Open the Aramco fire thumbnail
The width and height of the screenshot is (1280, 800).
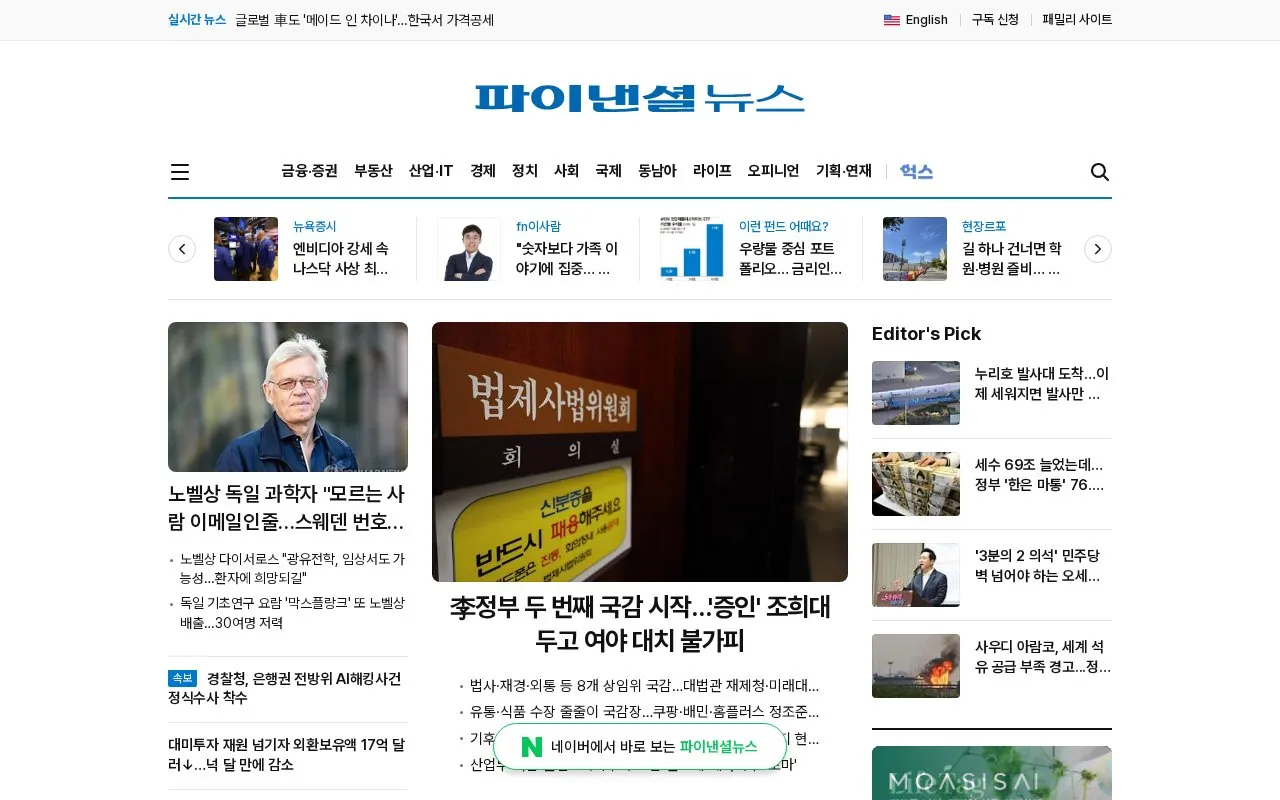coord(916,666)
